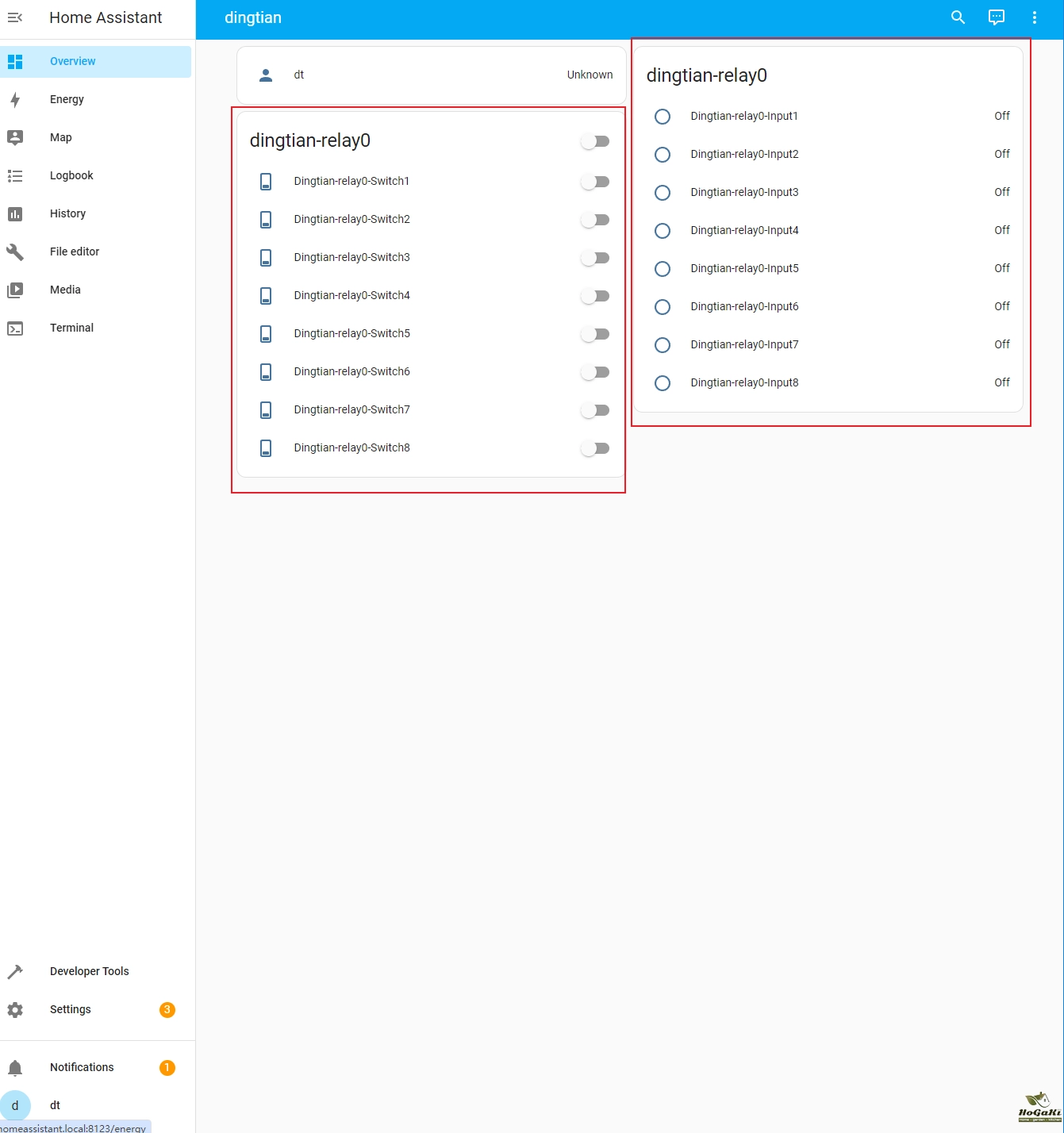Click the Logbook list icon
This screenshot has width=1064, height=1133.
point(15,176)
